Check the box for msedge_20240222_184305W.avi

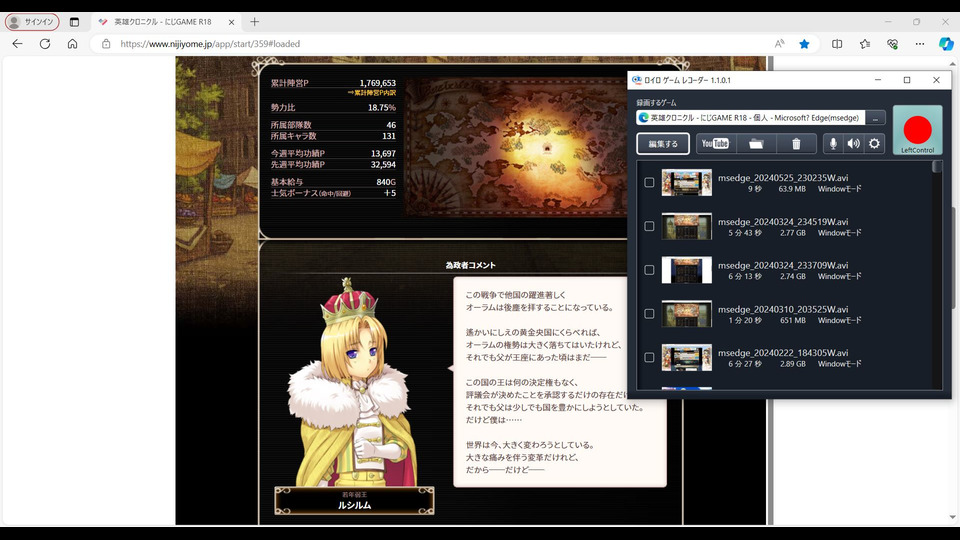(649, 358)
